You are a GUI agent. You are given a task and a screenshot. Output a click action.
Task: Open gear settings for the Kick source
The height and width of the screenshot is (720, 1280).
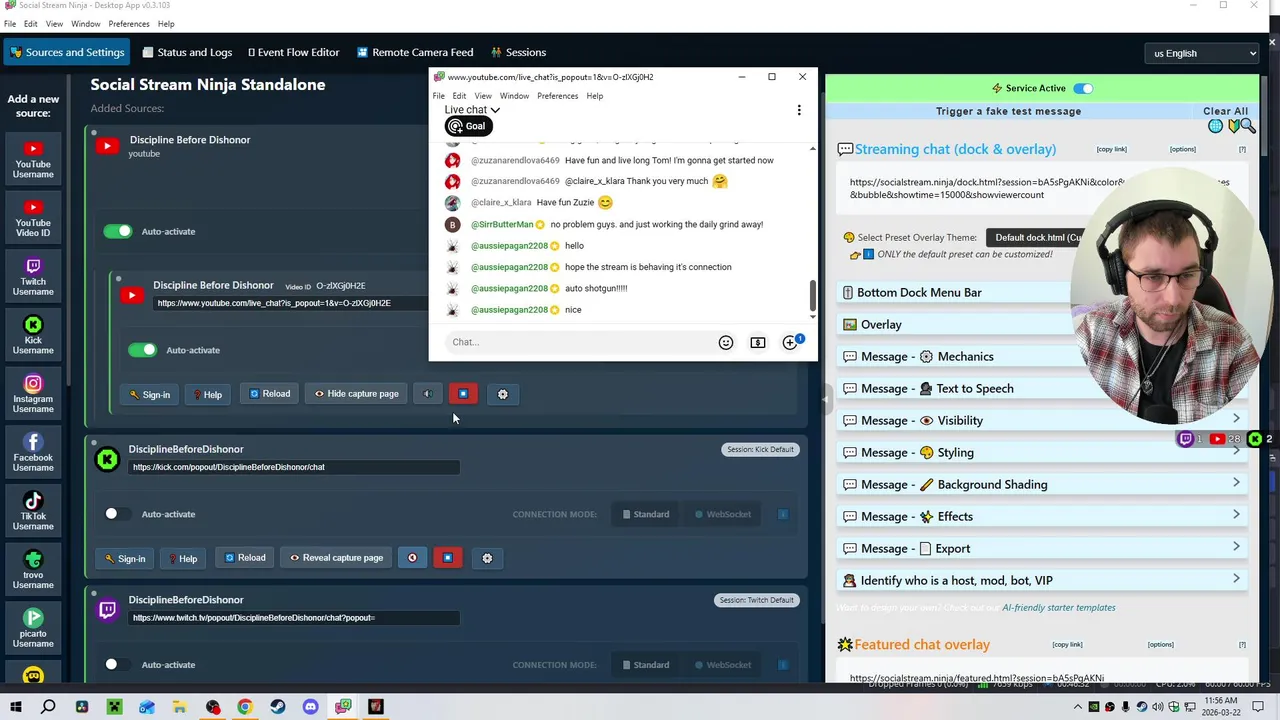click(x=487, y=558)
